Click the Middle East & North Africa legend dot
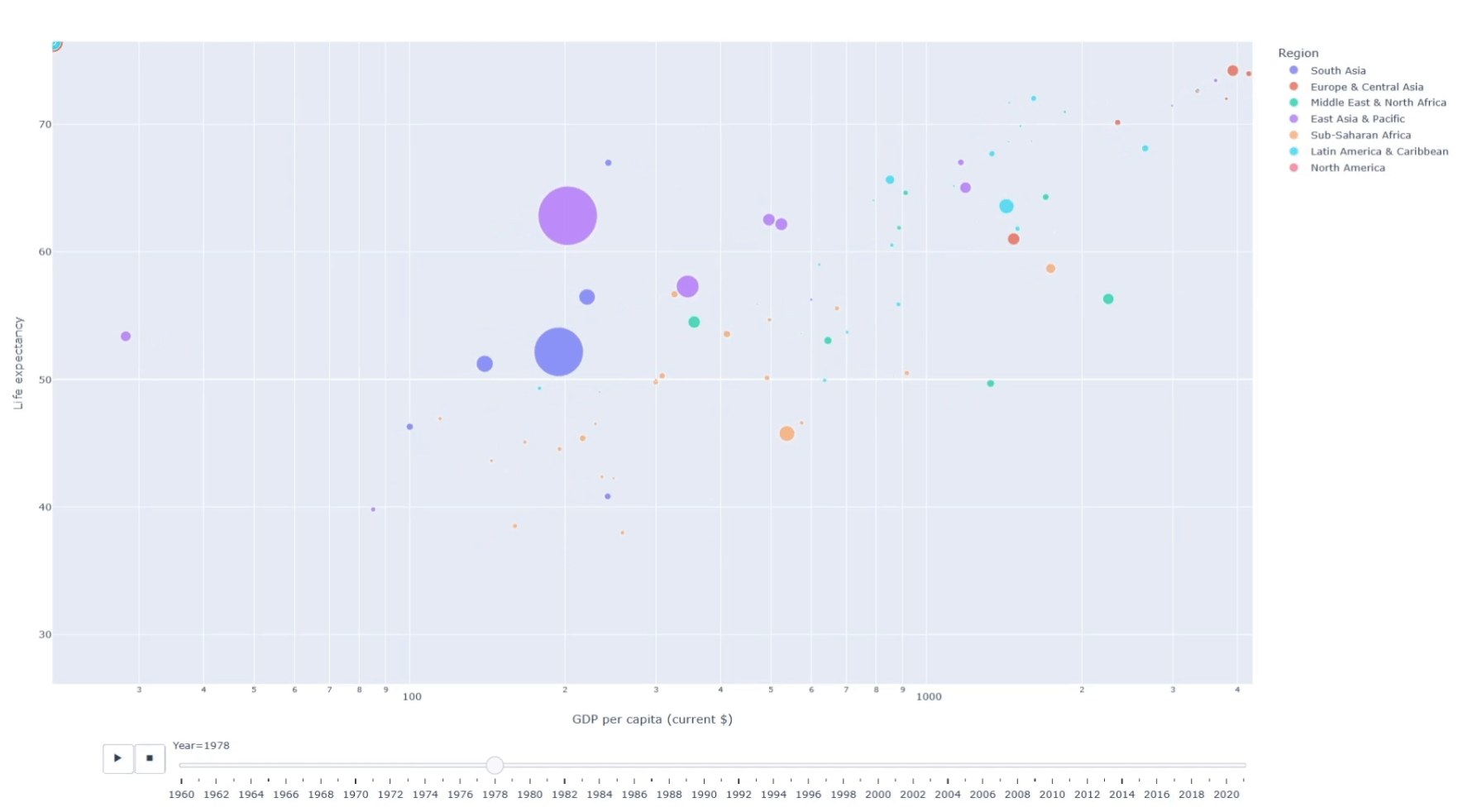The height and width of the screenshot is (812, 1463). 1294,103
